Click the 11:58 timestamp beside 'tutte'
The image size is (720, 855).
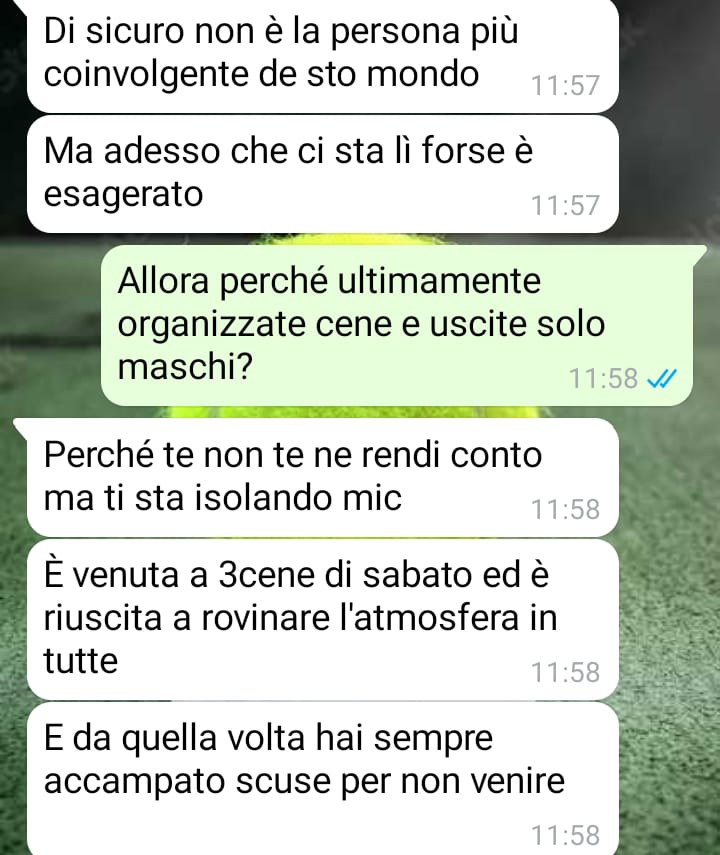[565, 672]
